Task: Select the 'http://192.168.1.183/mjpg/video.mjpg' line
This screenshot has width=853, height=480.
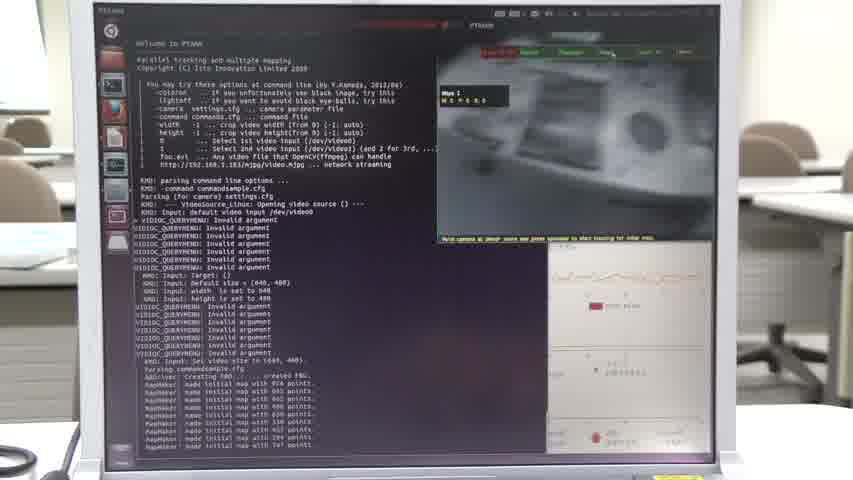Action: click(275, 164)
